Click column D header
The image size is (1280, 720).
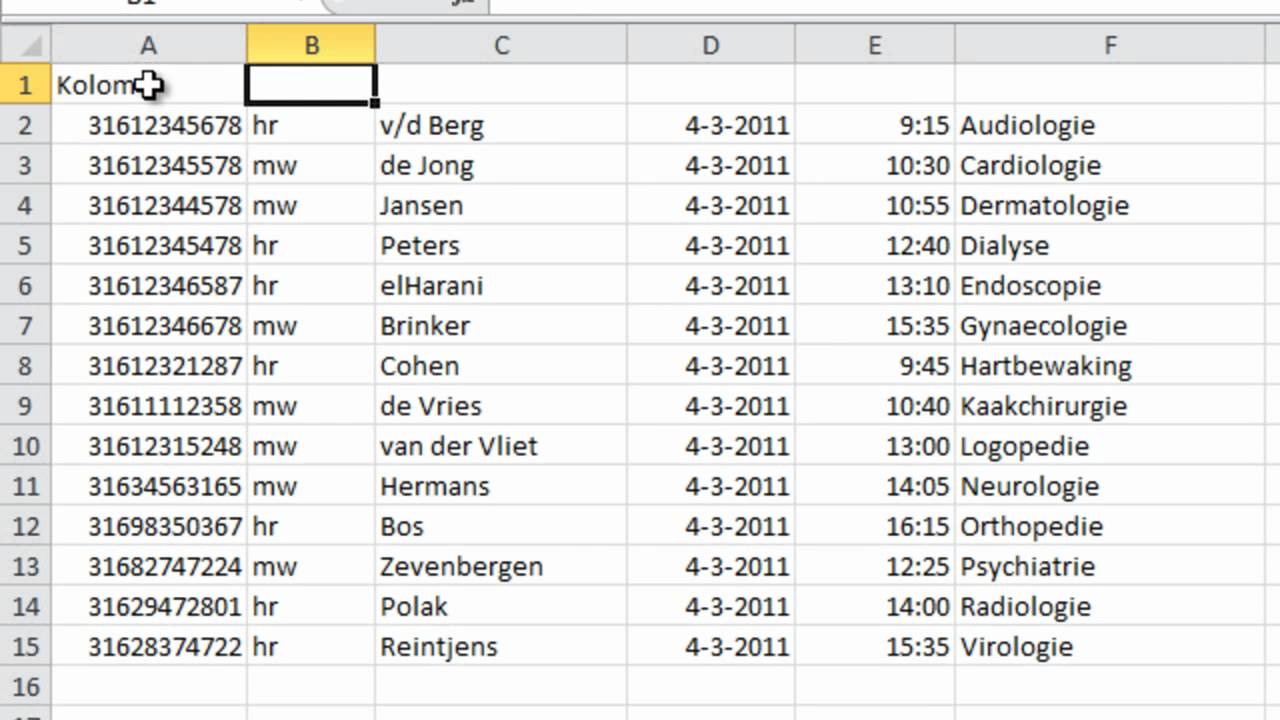point(710,45)
